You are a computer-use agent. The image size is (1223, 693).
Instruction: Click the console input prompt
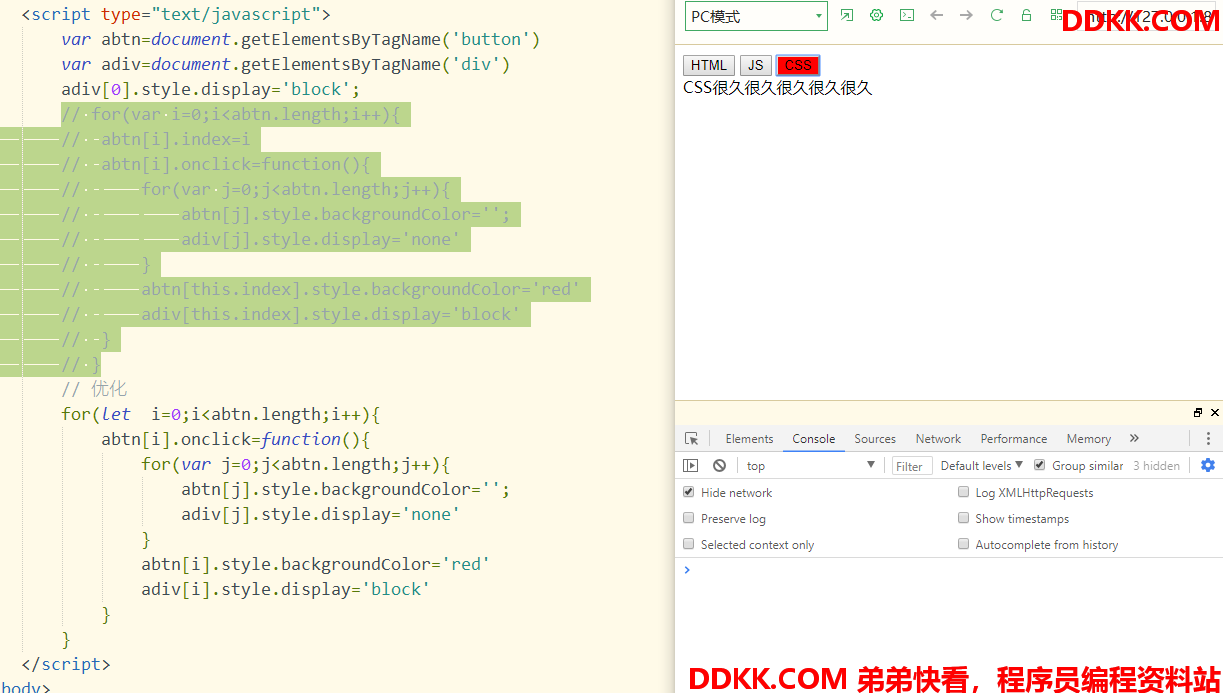click(x=949, y=570)
